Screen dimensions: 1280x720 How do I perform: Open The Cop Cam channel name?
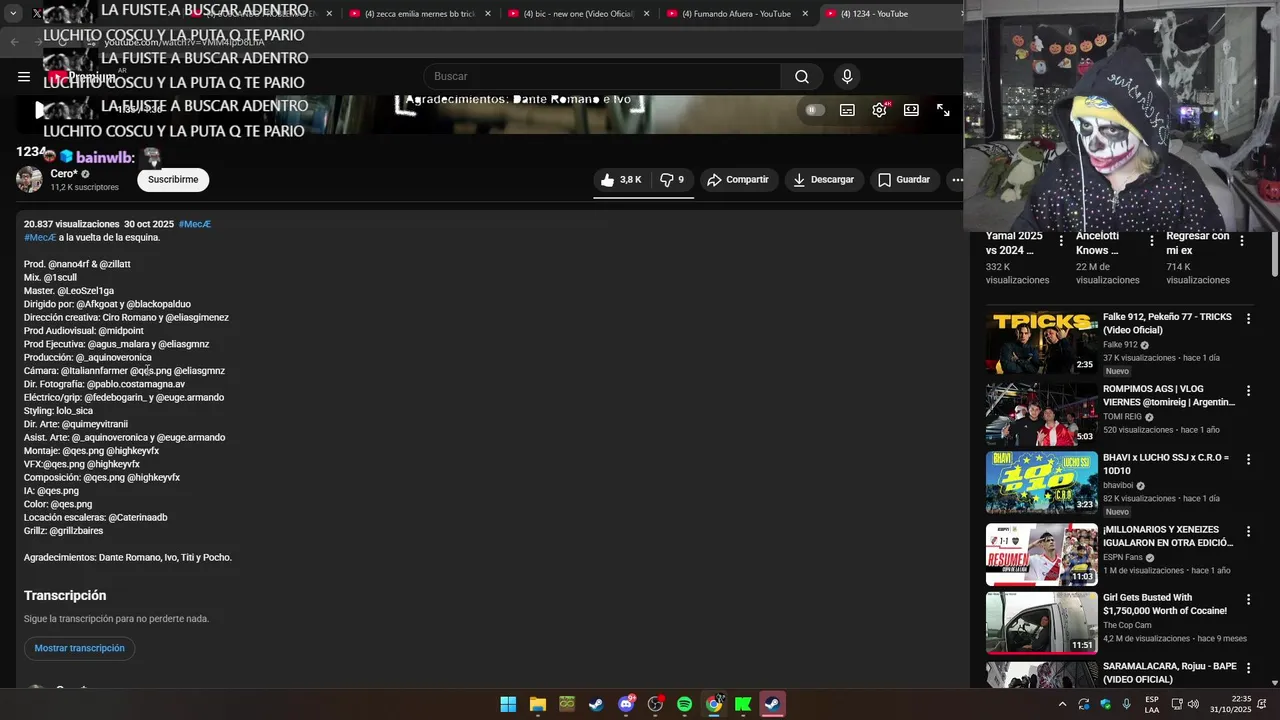(x=1127, y=625)
